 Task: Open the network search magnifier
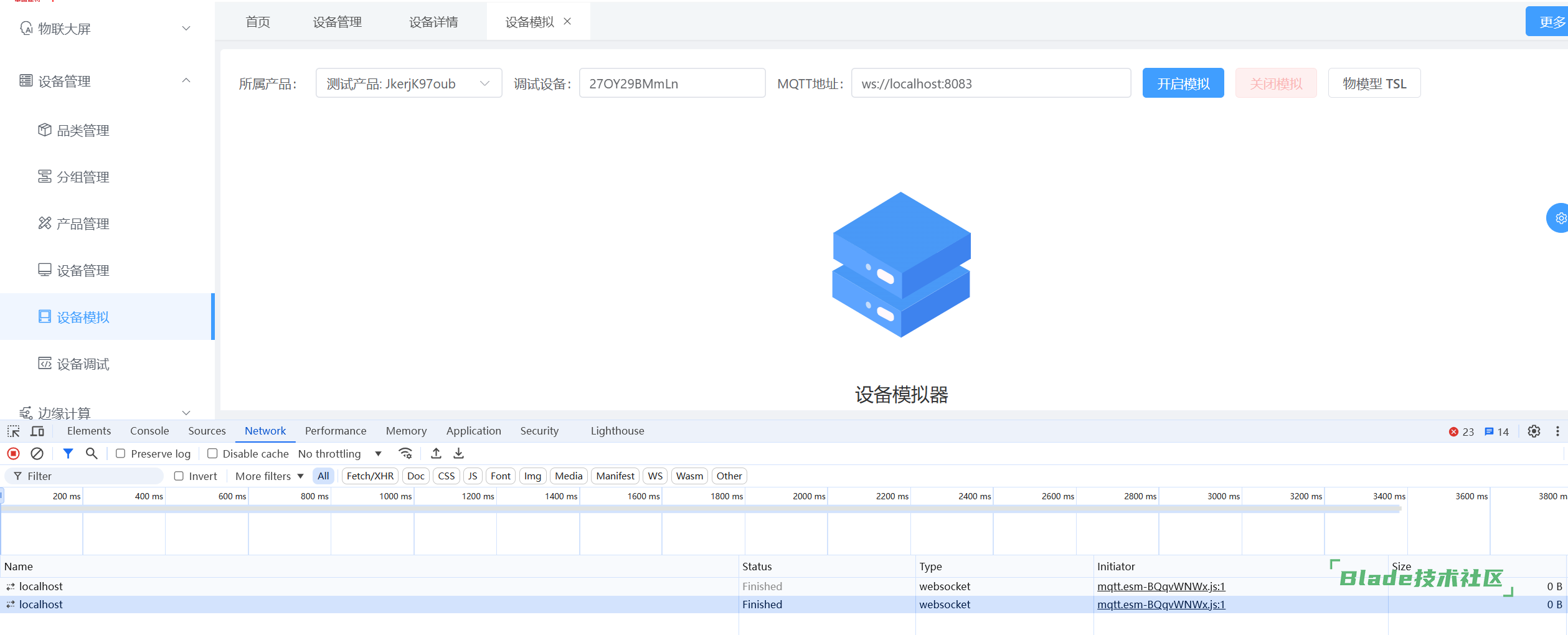92,453
